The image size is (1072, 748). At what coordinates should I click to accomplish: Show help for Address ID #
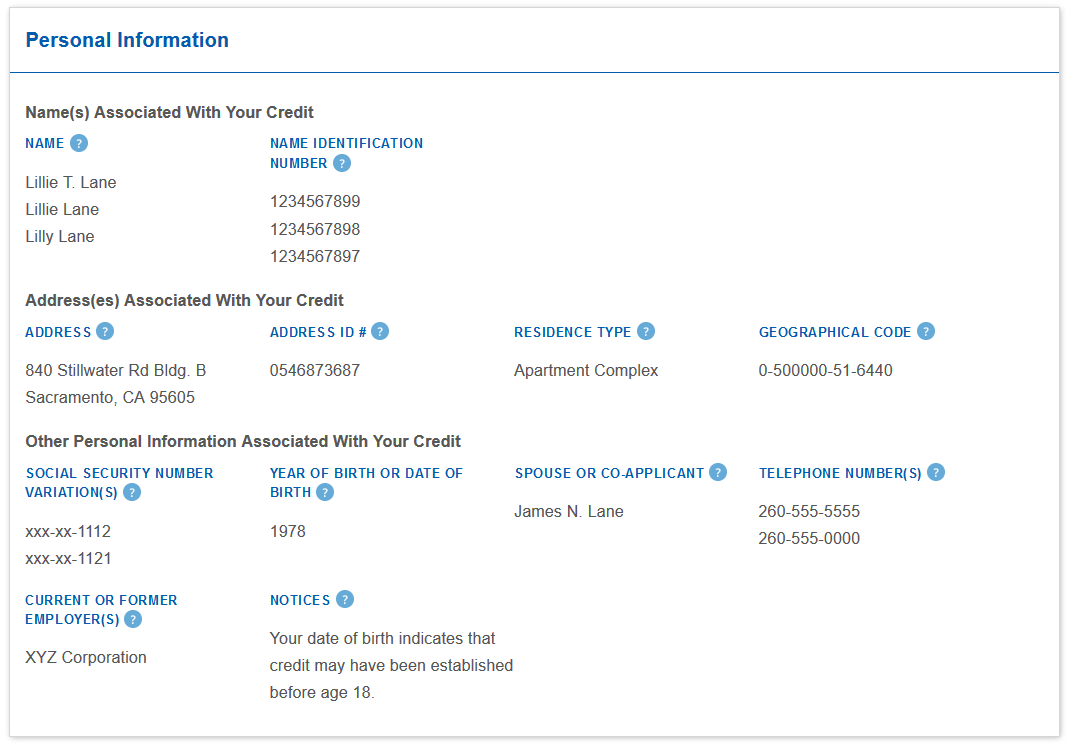[x=380, y=331]
